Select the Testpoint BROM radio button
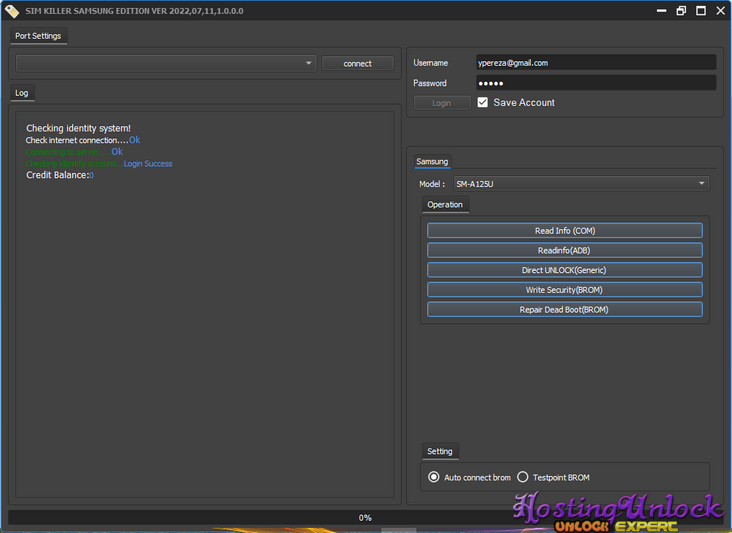 pos(523,477)
